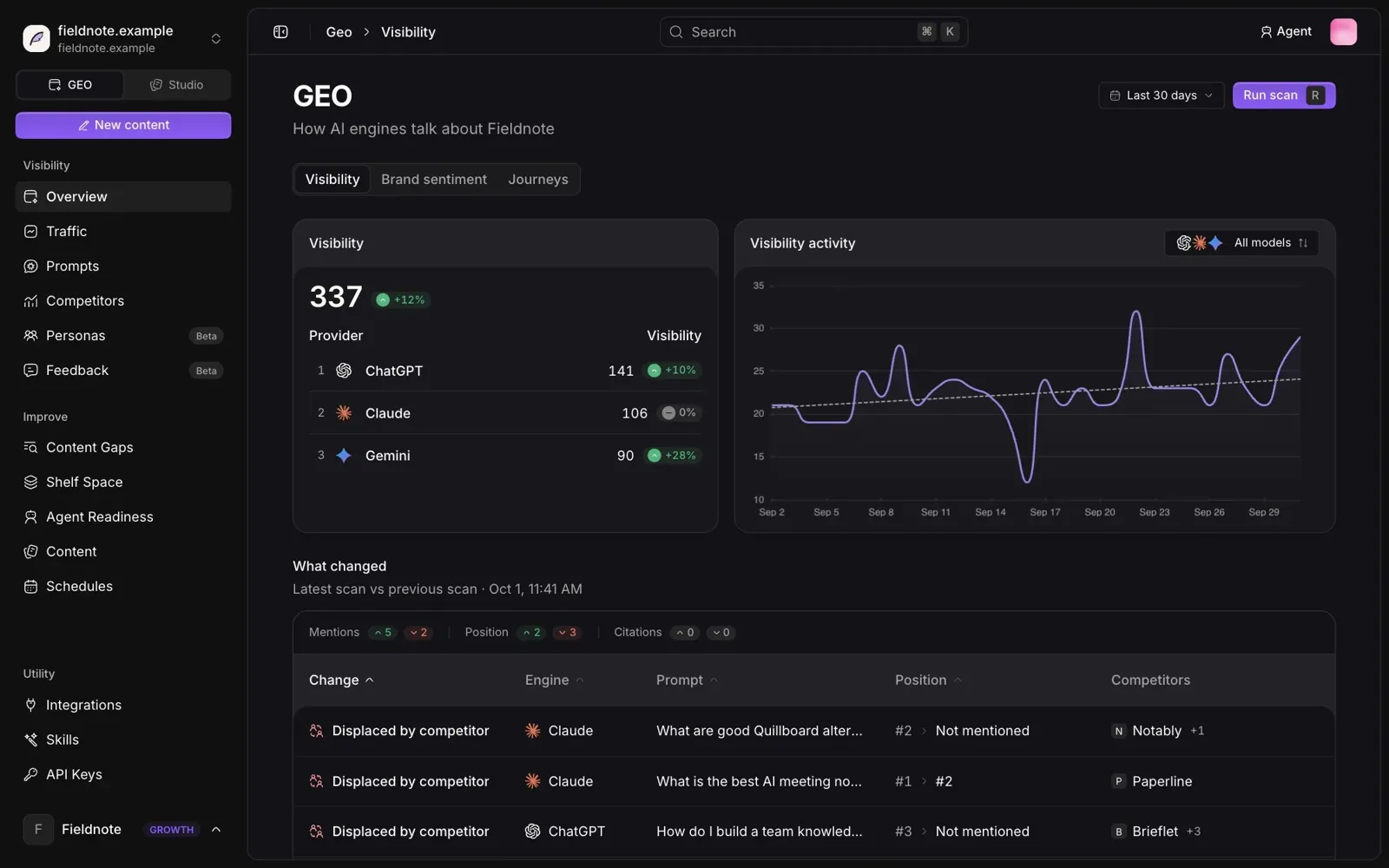Click the Competitors column header
The height and width of the screenshot is (868, 1389).
[x=1150, y=681]
